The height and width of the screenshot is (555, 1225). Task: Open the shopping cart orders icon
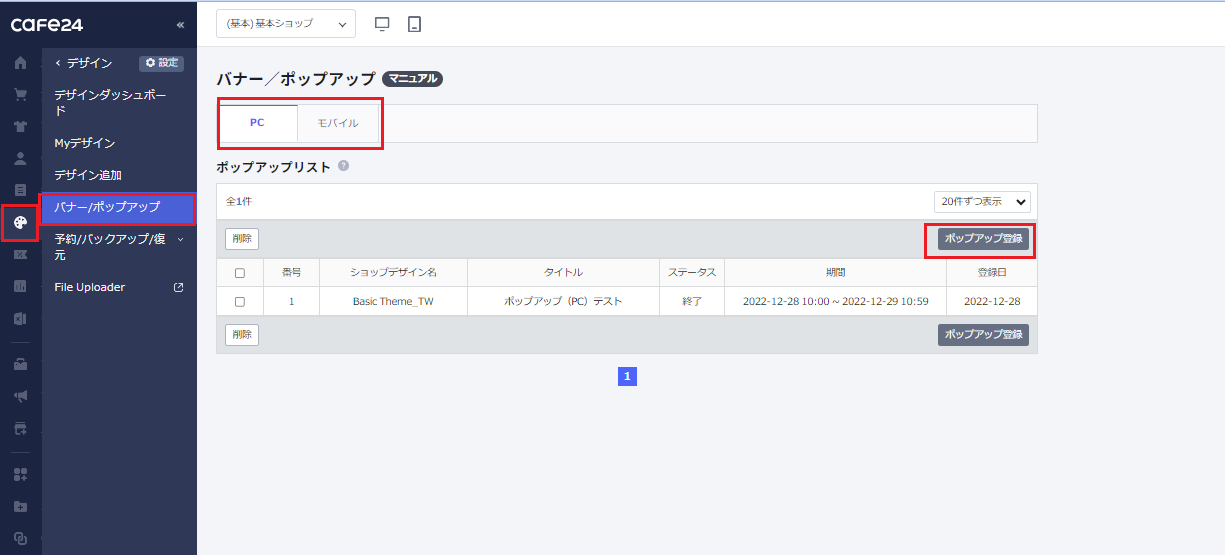20,95
